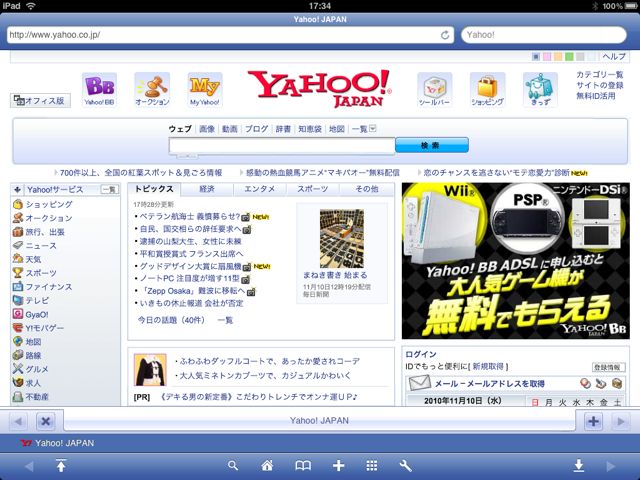Select the blue theme color swatch
The width and height of the screenshot is (640, 480).
tap(536, 57)
